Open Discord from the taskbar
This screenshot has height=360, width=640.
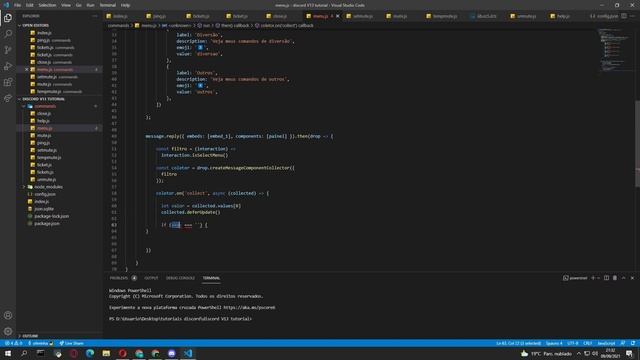pos(171,353)
